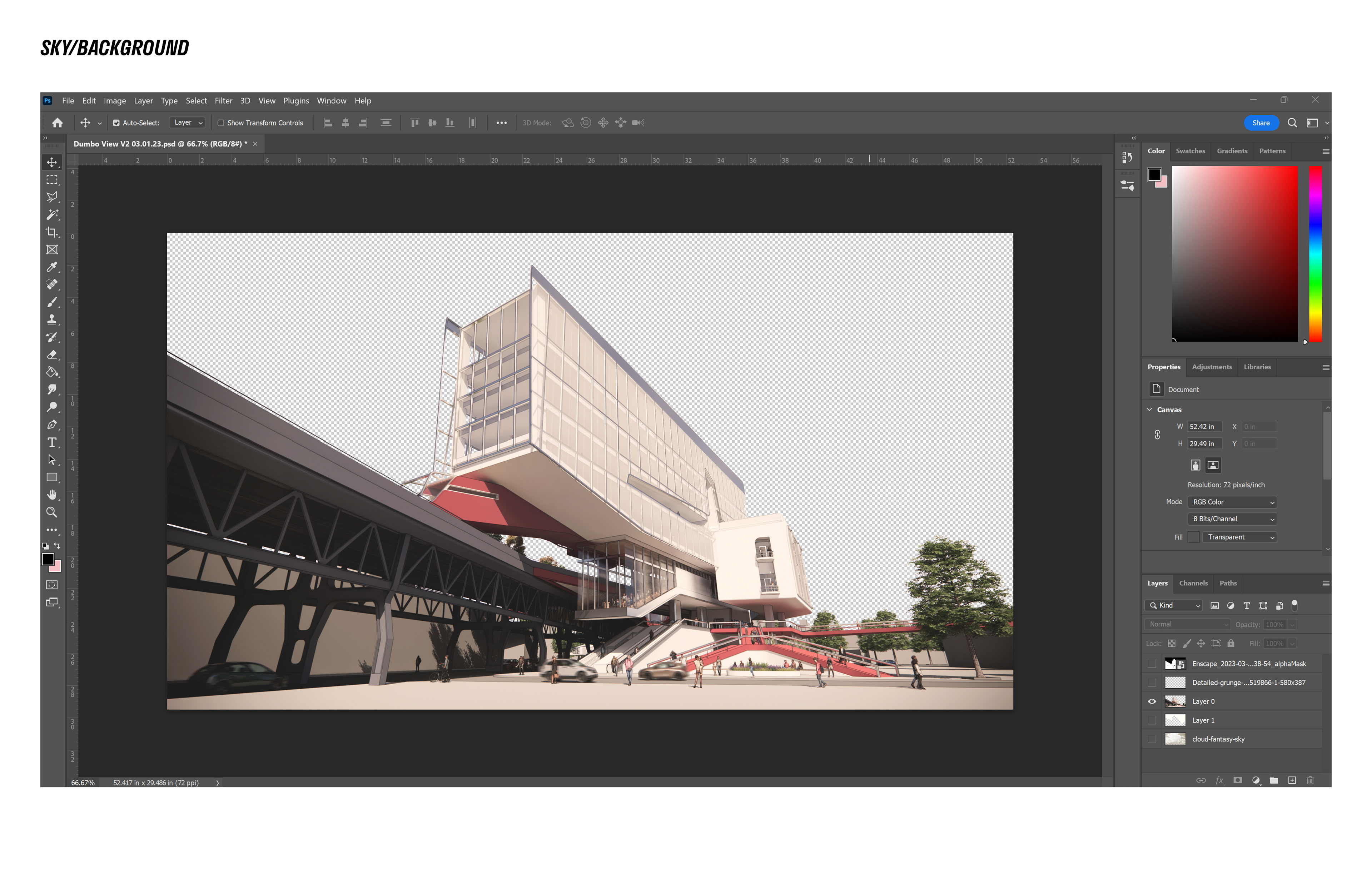
Task: Switch to the Channels tab
Action: click(x=1193, y=583)
